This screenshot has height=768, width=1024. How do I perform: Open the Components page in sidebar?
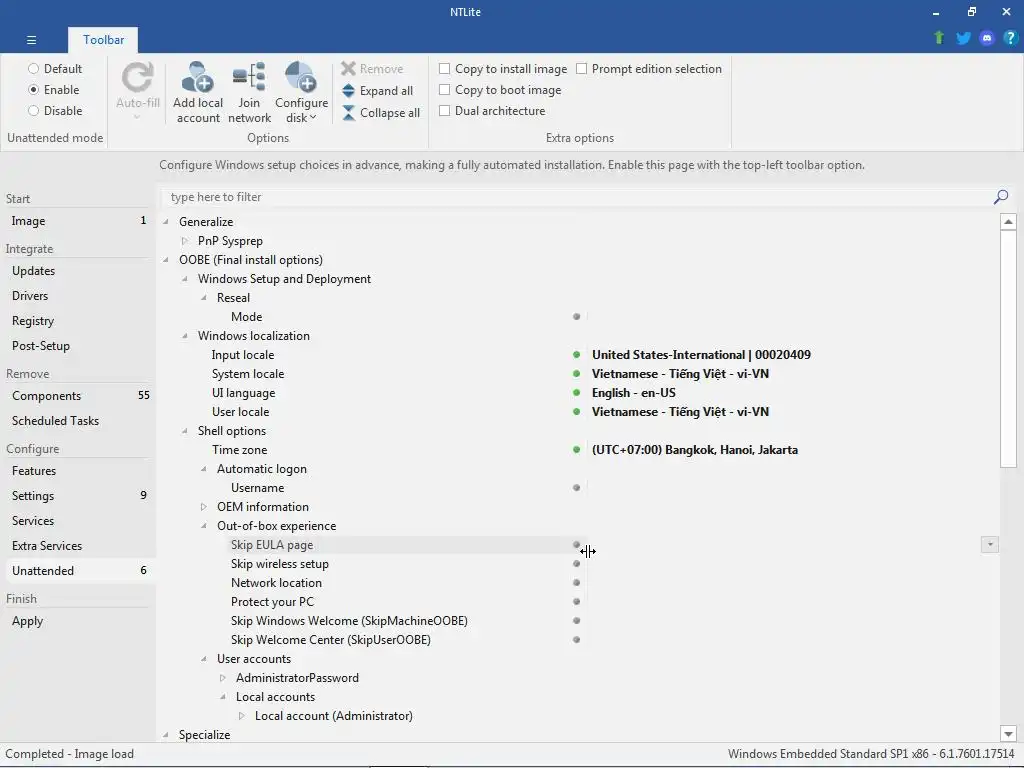point(78,396)
